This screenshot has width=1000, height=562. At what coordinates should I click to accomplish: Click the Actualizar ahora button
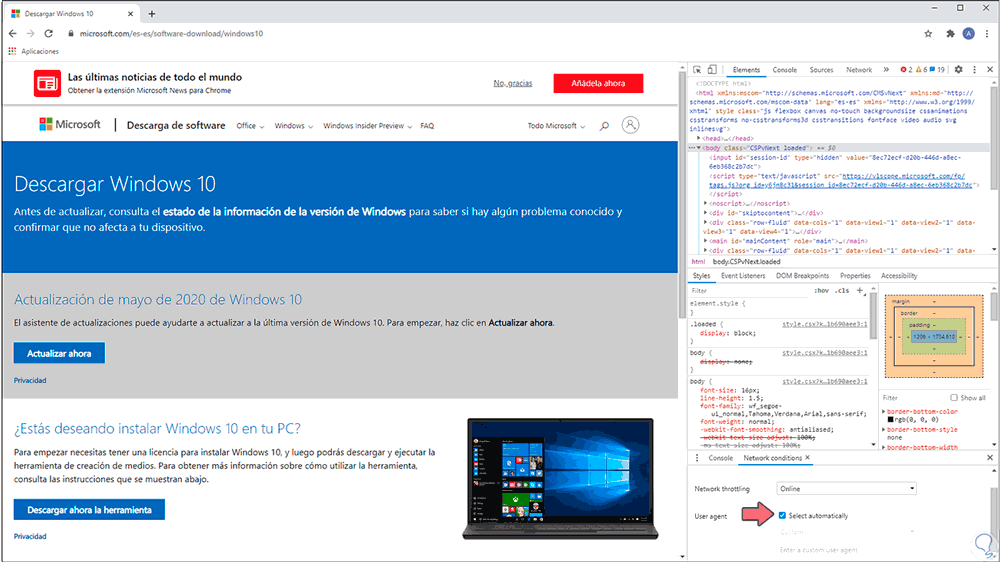59,353
